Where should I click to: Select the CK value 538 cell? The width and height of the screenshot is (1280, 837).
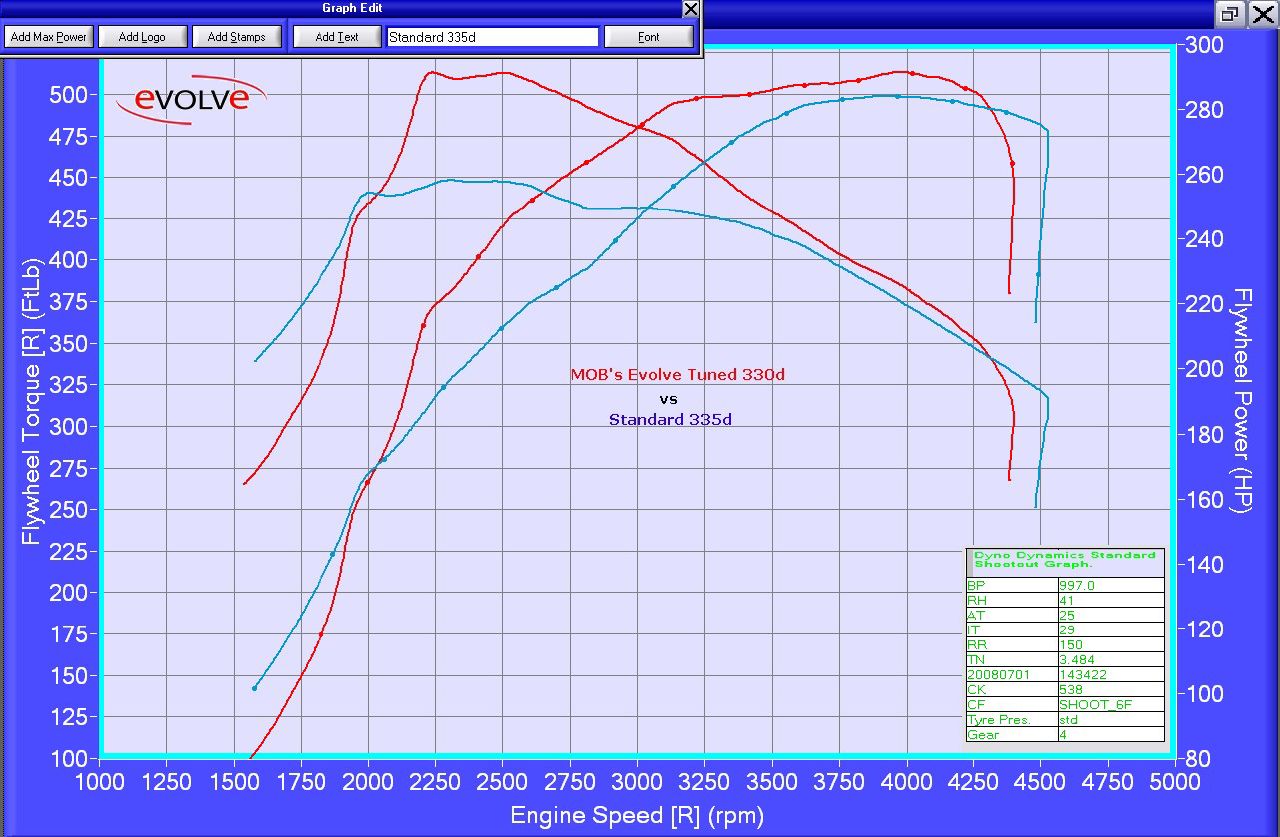tap(1110, 690)
